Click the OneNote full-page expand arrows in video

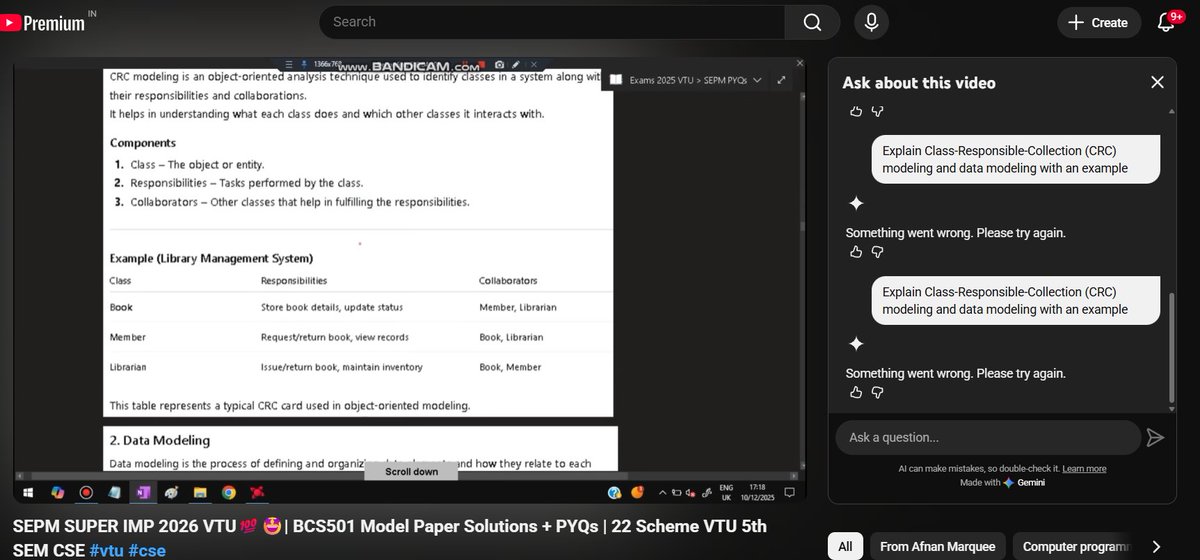coord(781,80)
